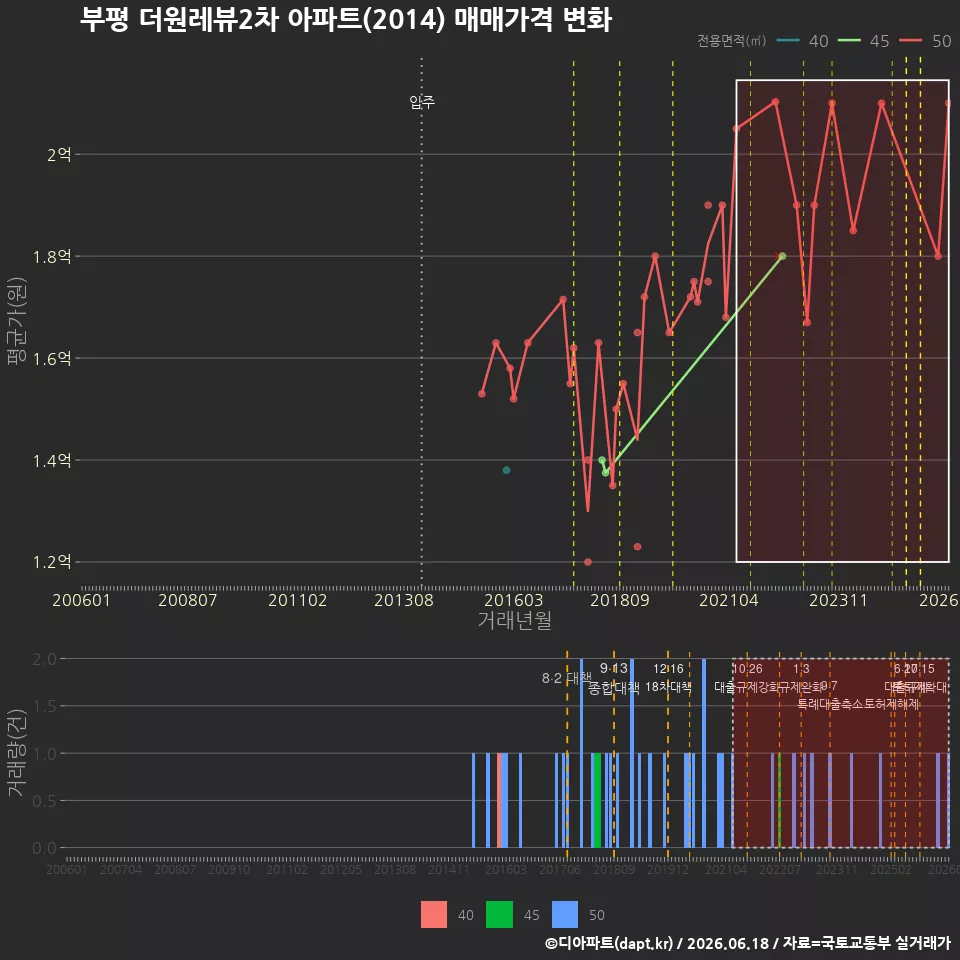Click the 입주 marker label
The width and height of the screenshot is (960, 960).
pyautogui.click(x=422, y=102)
